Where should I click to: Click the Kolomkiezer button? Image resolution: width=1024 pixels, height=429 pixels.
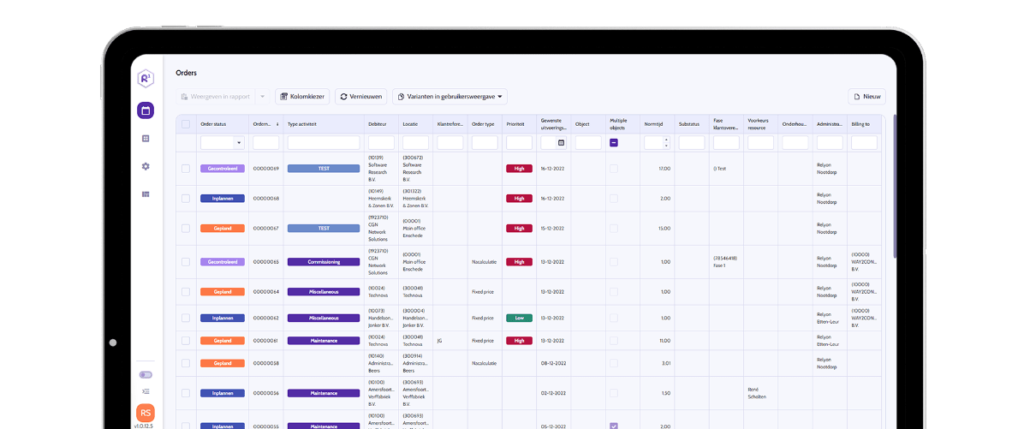(x=302, y=97)
